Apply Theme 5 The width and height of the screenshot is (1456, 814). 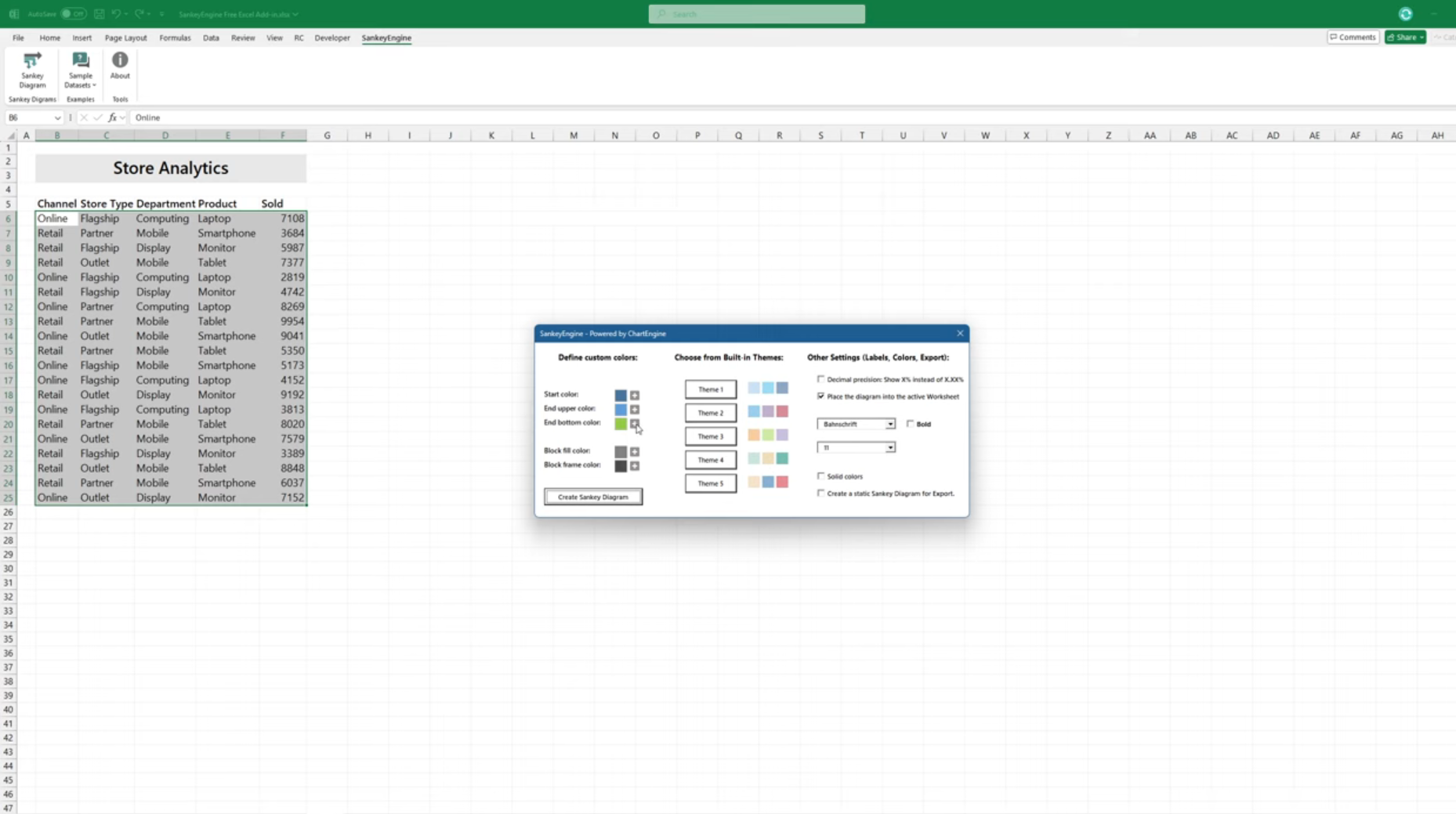click(711, 483)
